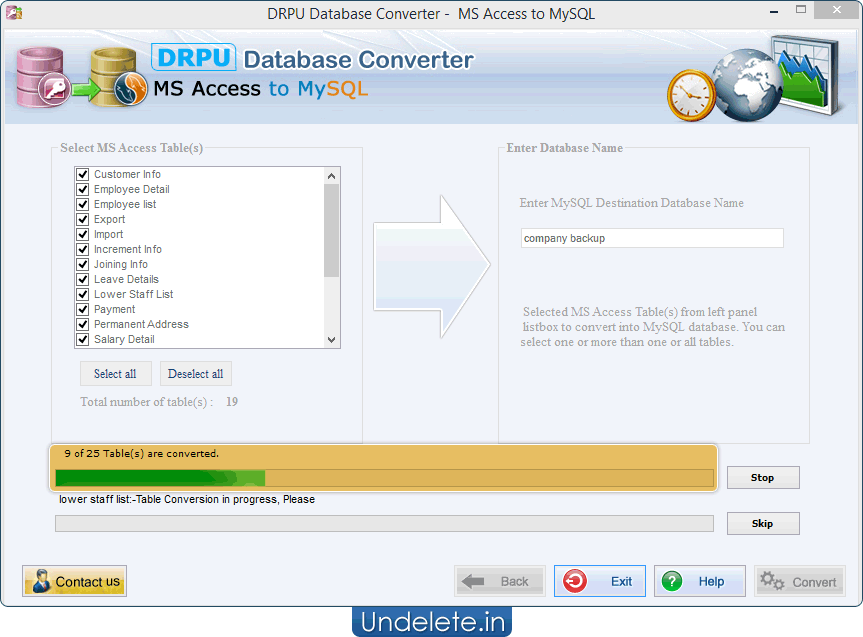Click the MySQL database icon in banner

pos(119,77)
